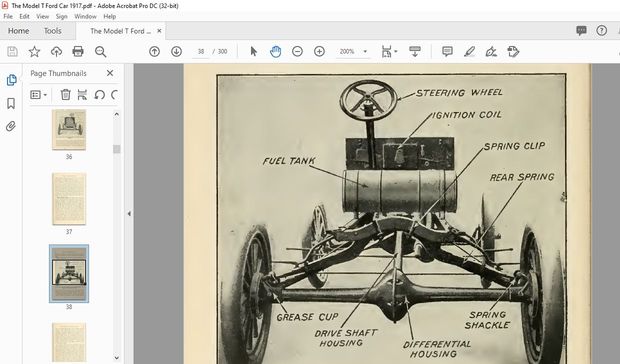Expand the thumbnails options menu
Screen dimensions: 620x364
tap(38, 94)
